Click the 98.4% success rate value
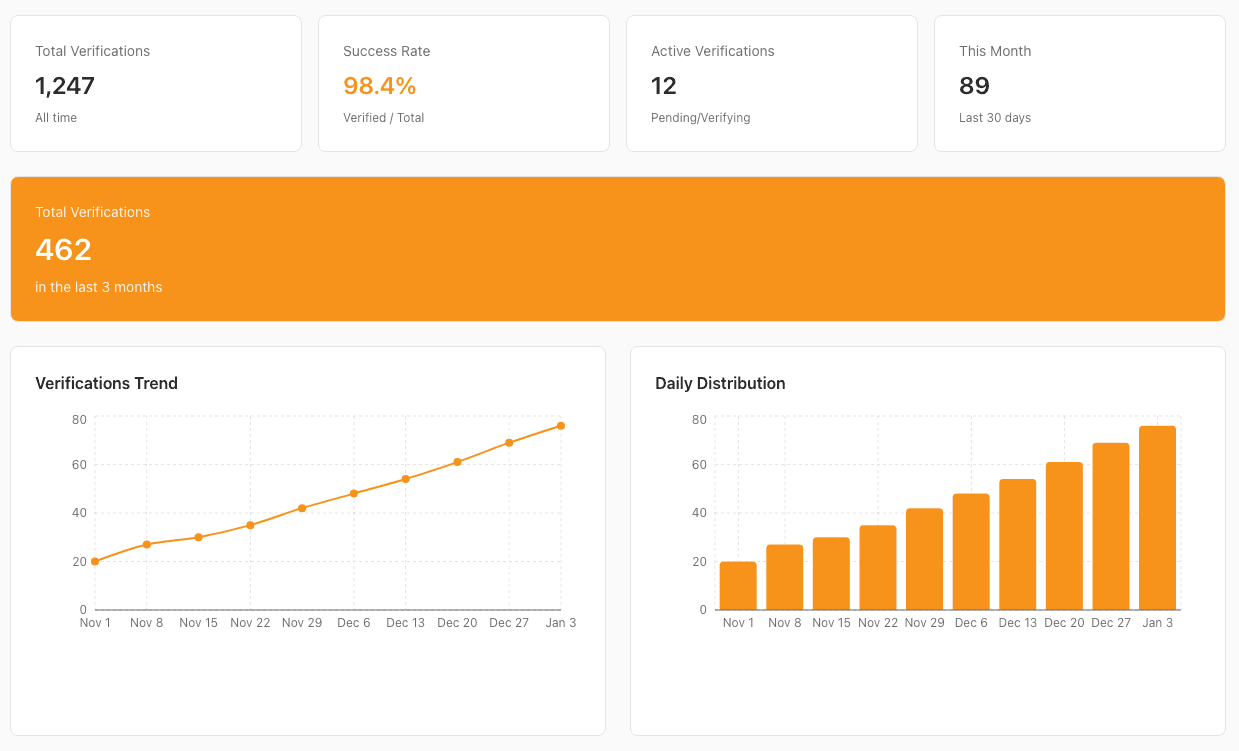 pos(379,86)
